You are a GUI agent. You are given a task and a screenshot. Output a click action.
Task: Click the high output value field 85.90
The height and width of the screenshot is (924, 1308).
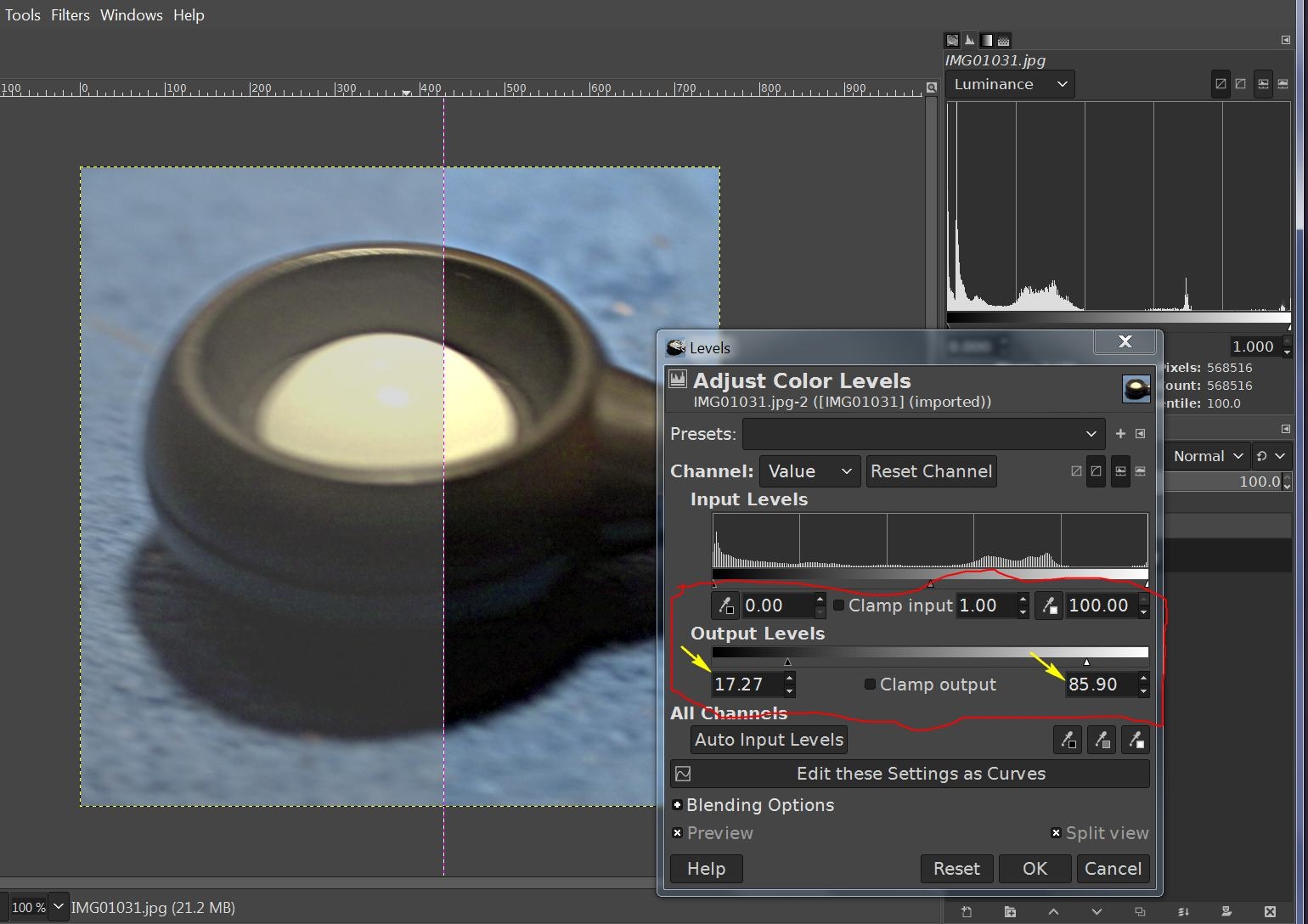pyautogui.click(x=1099, y=685)
